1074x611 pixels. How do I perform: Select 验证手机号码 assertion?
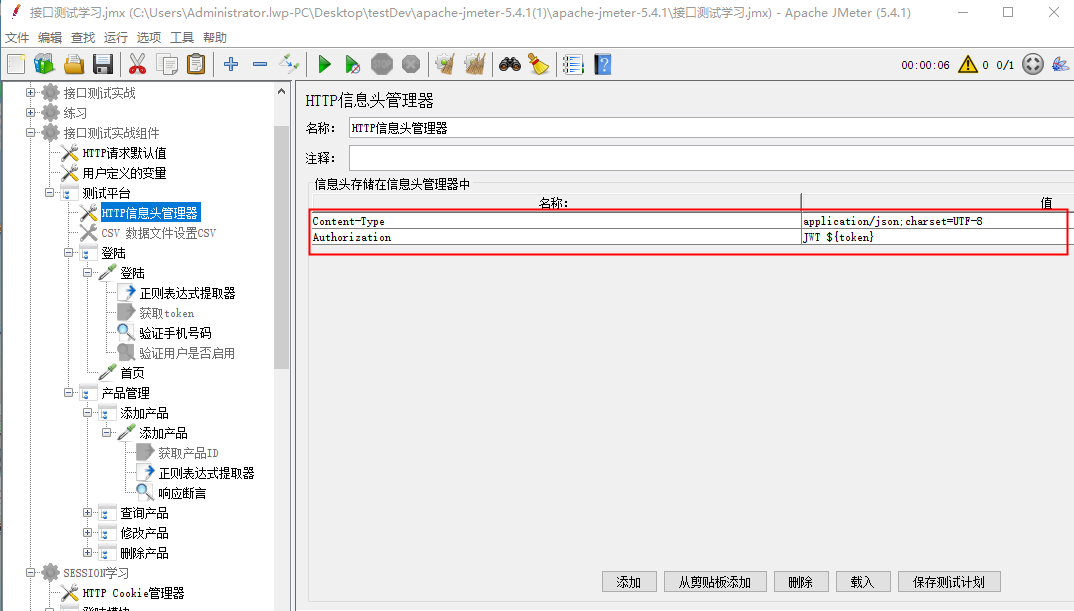tap(175, 333)
